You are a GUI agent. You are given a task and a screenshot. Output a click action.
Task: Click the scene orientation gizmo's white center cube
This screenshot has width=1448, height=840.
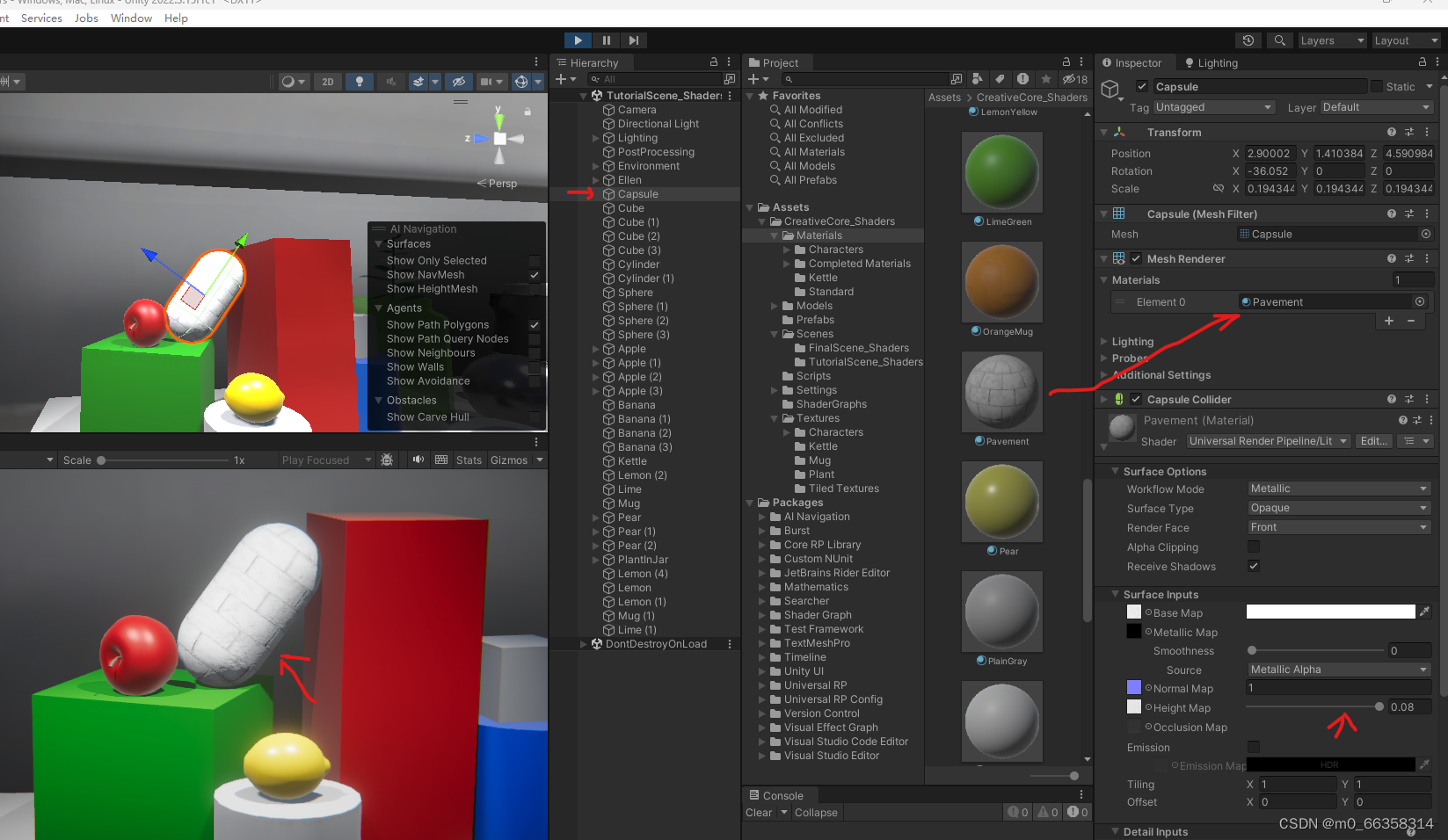(x=499, y=139)
